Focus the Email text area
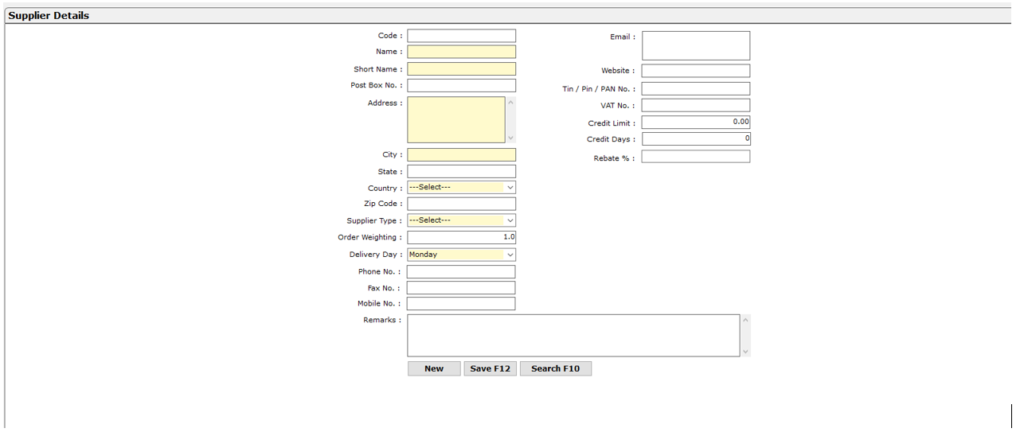 pos(695,45)
